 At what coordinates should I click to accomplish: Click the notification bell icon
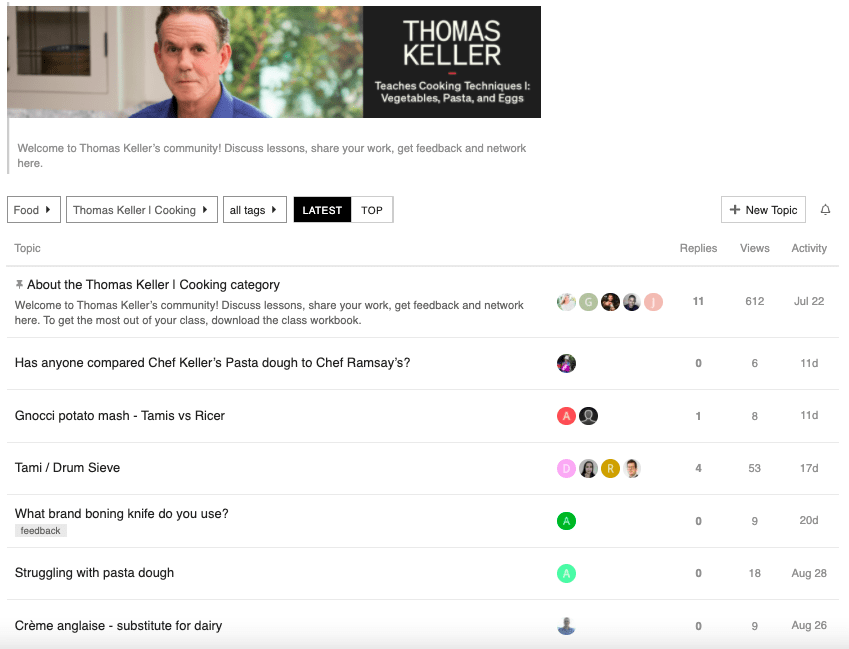click(x=825, y=209)
